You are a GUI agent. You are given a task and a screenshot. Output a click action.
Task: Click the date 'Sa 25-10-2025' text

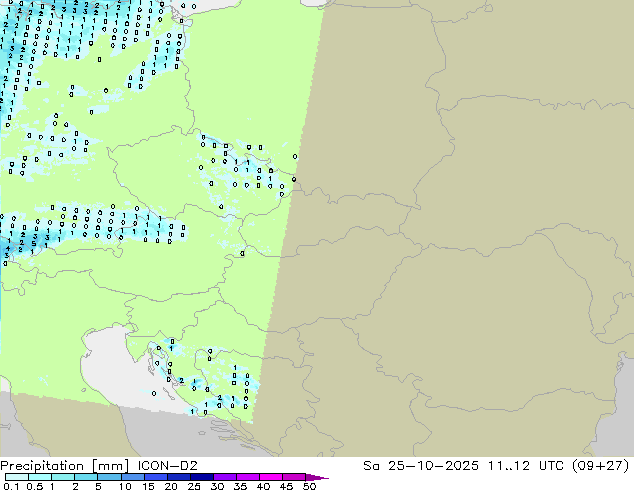coord(421,466)
